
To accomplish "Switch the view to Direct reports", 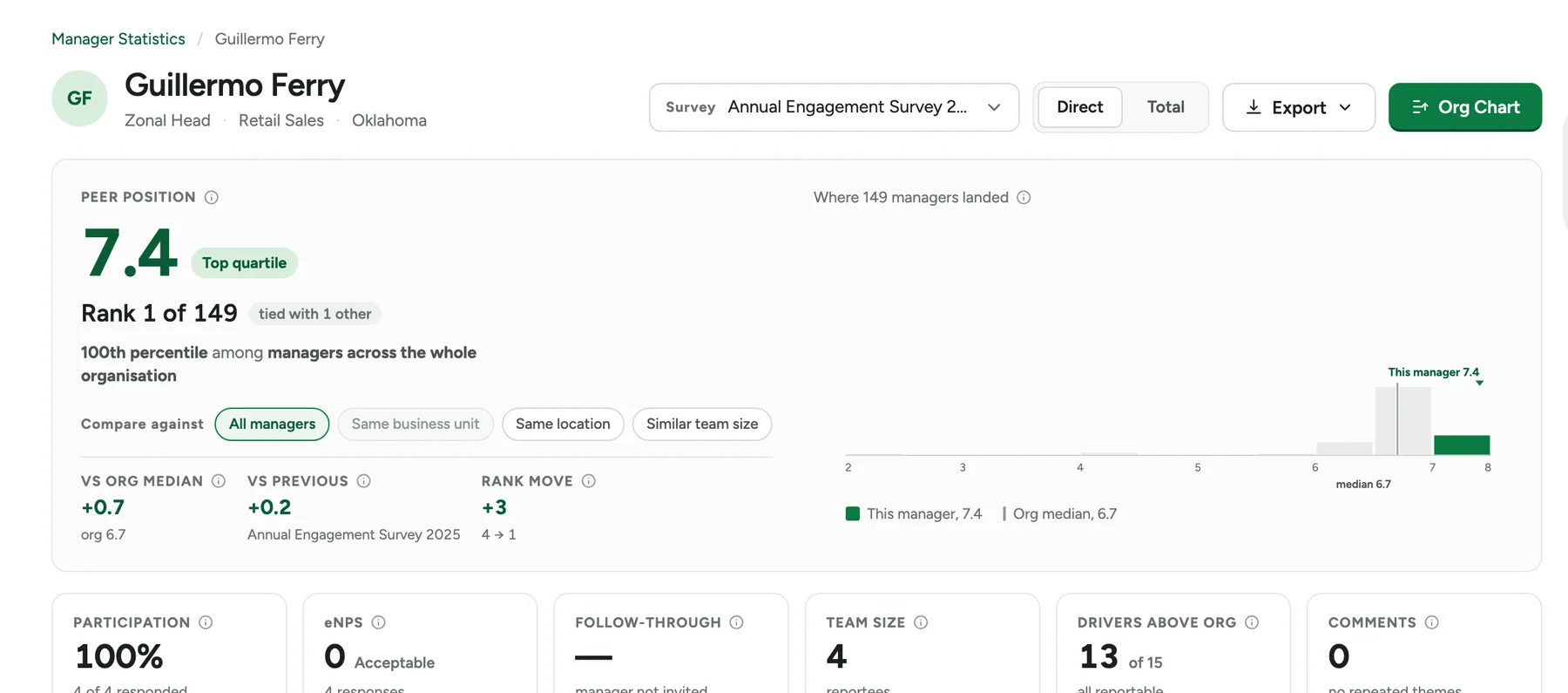I will 1080,107.
